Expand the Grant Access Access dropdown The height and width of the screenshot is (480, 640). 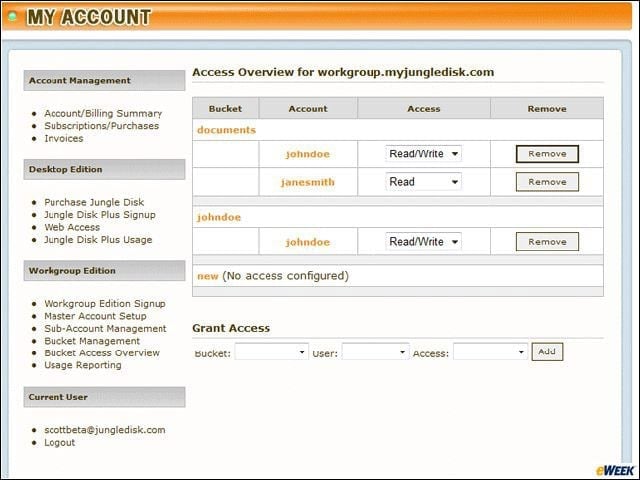coord(491,352)
